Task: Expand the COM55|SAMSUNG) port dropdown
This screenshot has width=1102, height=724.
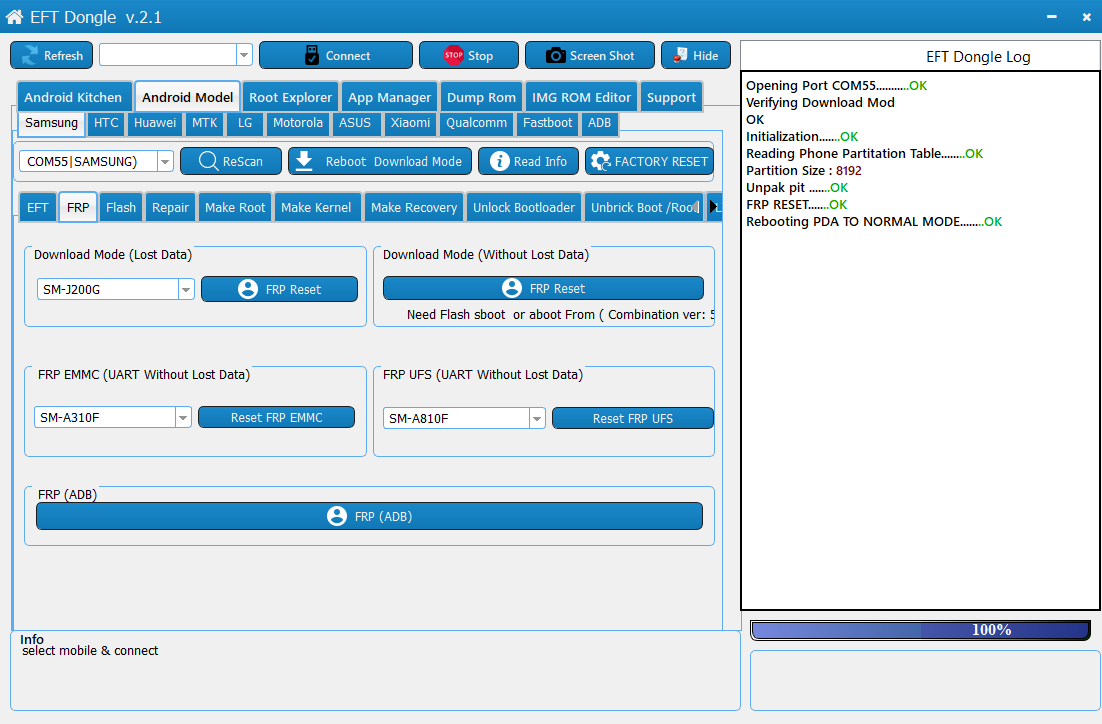Action: tap(165, 161)
